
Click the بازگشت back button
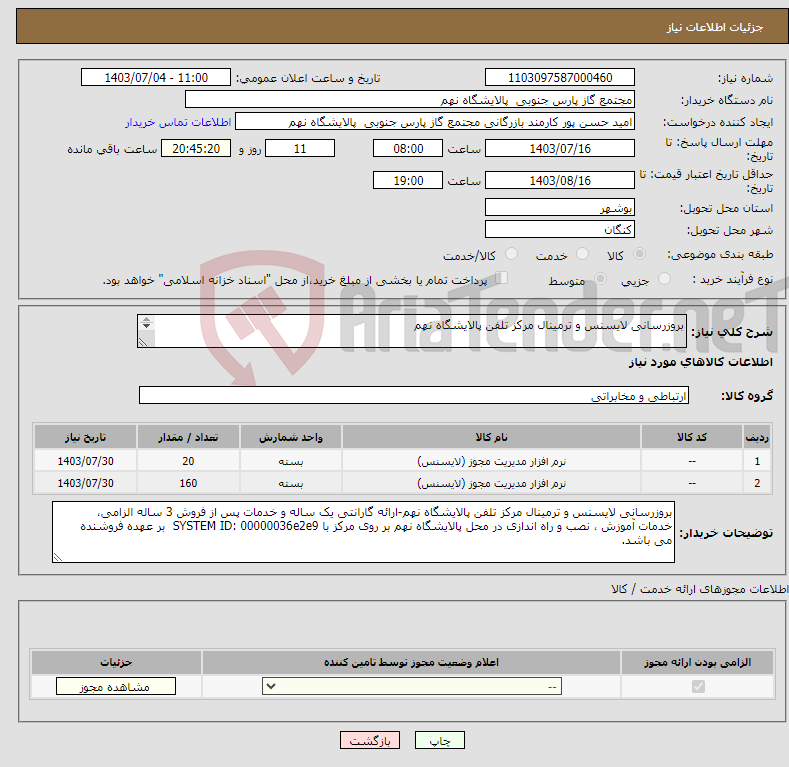click(370, 740)
